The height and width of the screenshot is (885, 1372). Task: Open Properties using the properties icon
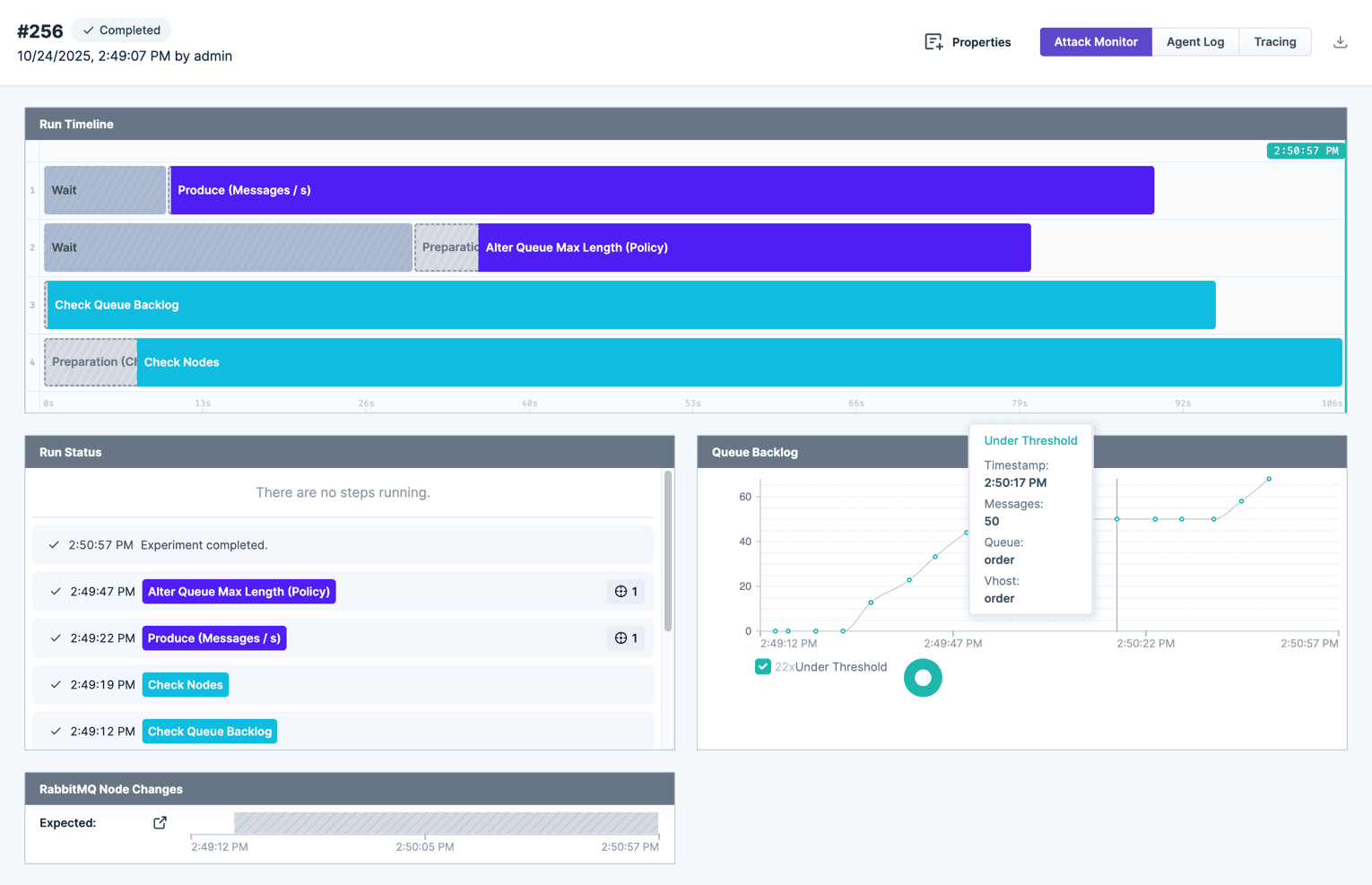[x=933, y=41]
